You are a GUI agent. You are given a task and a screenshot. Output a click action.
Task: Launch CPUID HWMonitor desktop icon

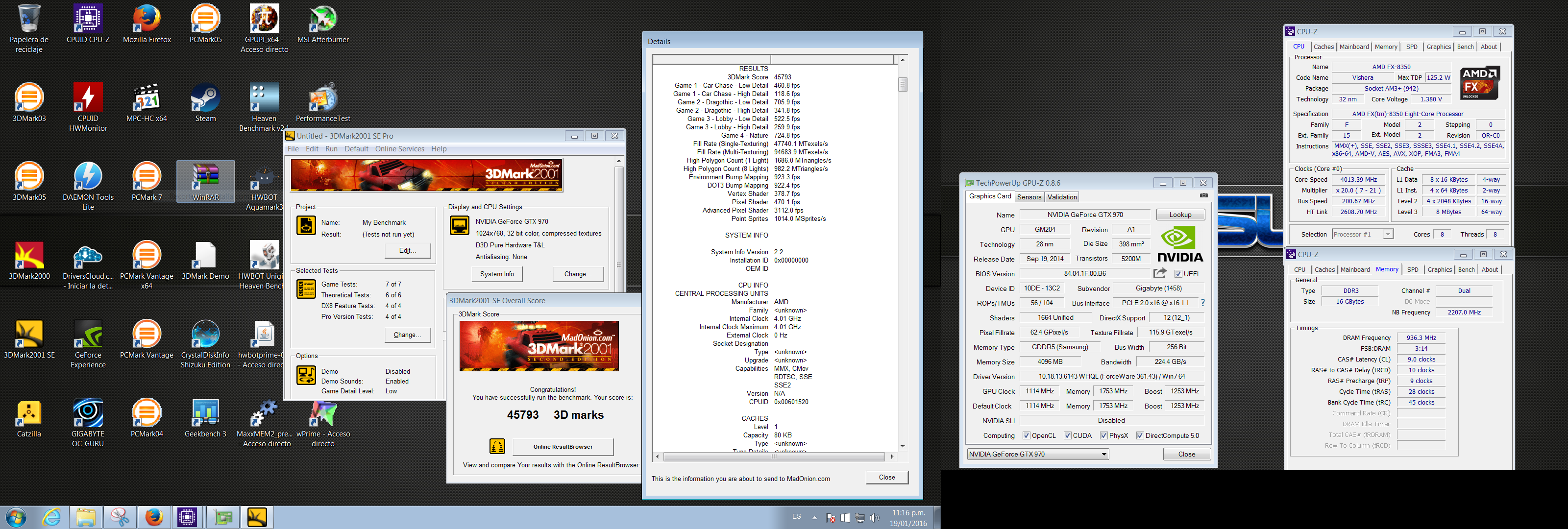[x=88, y=107]
